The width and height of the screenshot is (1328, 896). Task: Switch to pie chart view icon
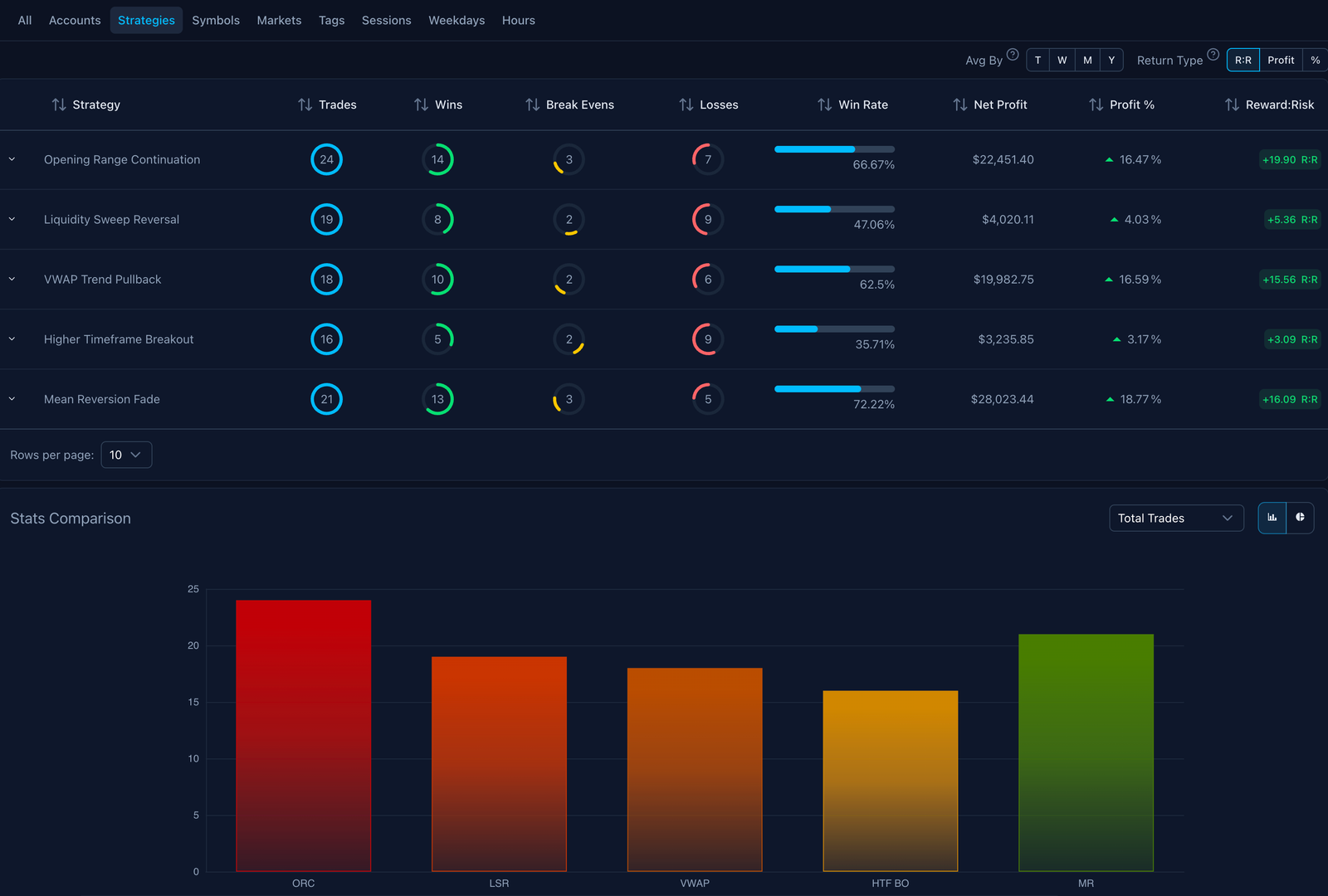click(x=1300, y=518)
